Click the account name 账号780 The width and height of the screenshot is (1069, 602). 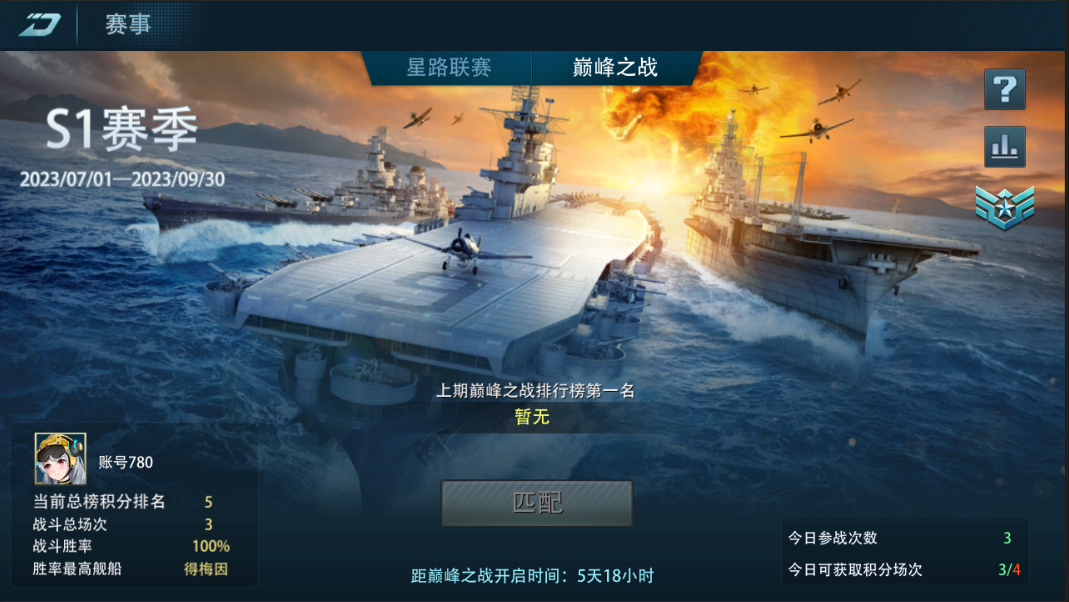[125, 462]
